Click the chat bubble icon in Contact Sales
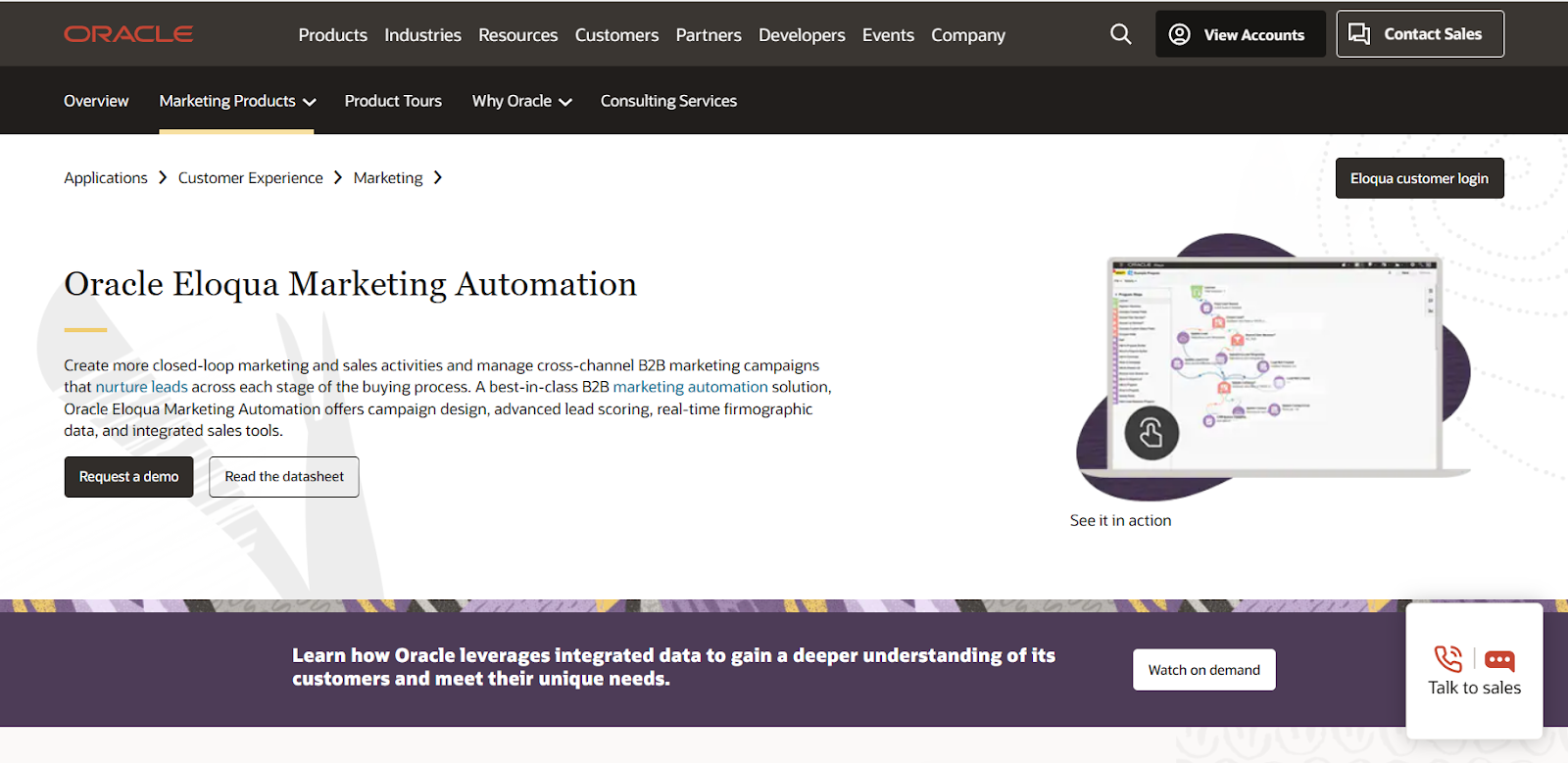This screenshot has height=763, width=1568. click(1359, 34)
